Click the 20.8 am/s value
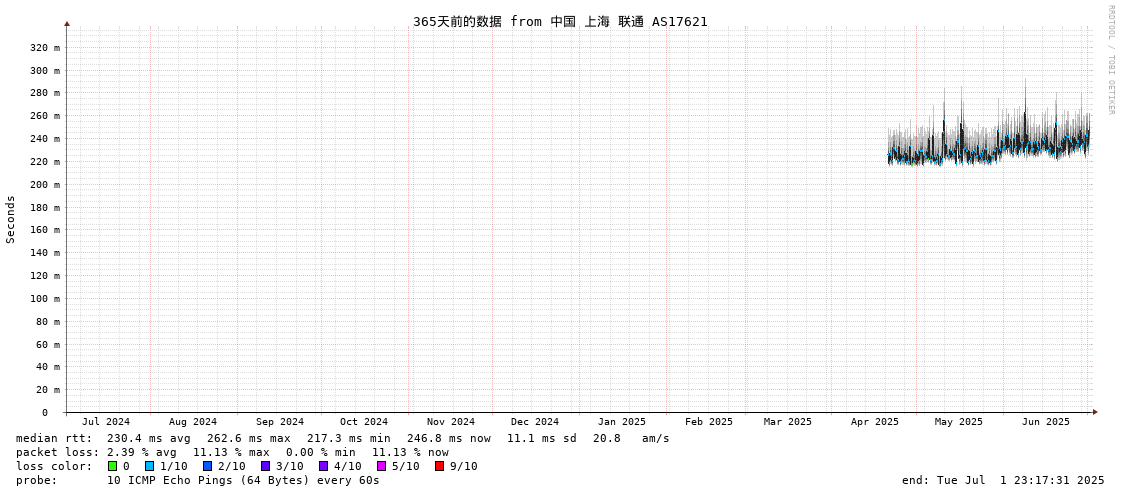Image resolution: width=1121 pixels, height=494 pixels. [x=631, y=438]
